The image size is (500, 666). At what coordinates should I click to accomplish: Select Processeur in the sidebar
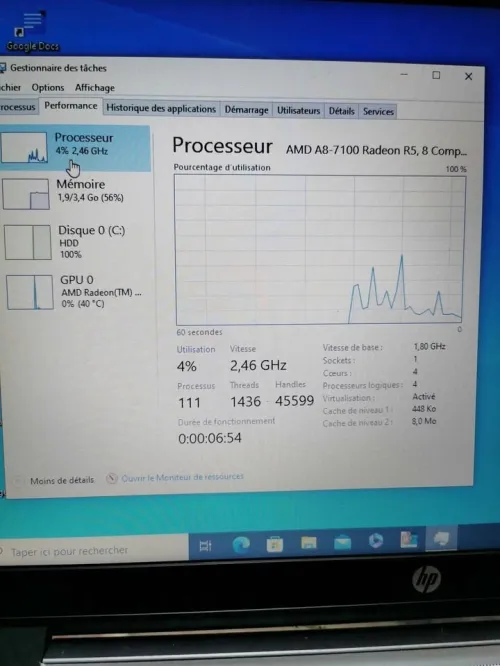(75, 147)
